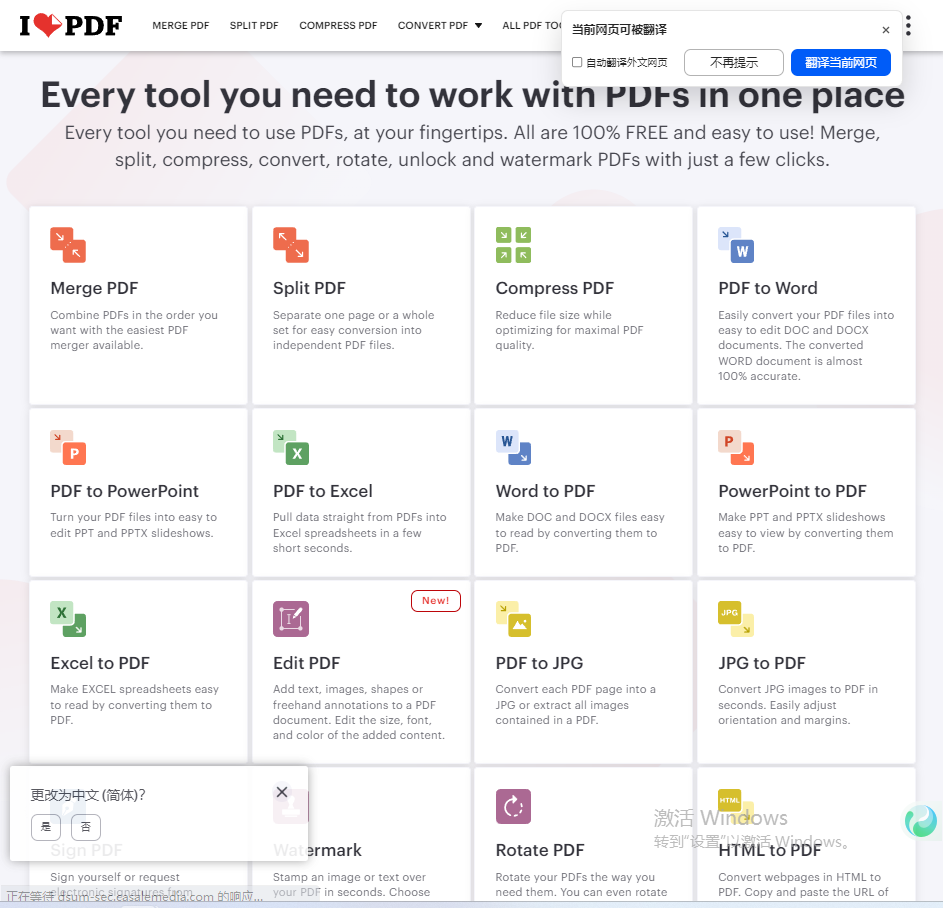This screenshot has width=943, height=908.
Task: Click the Compress PDF description text
Action: (x=570, y=330)
